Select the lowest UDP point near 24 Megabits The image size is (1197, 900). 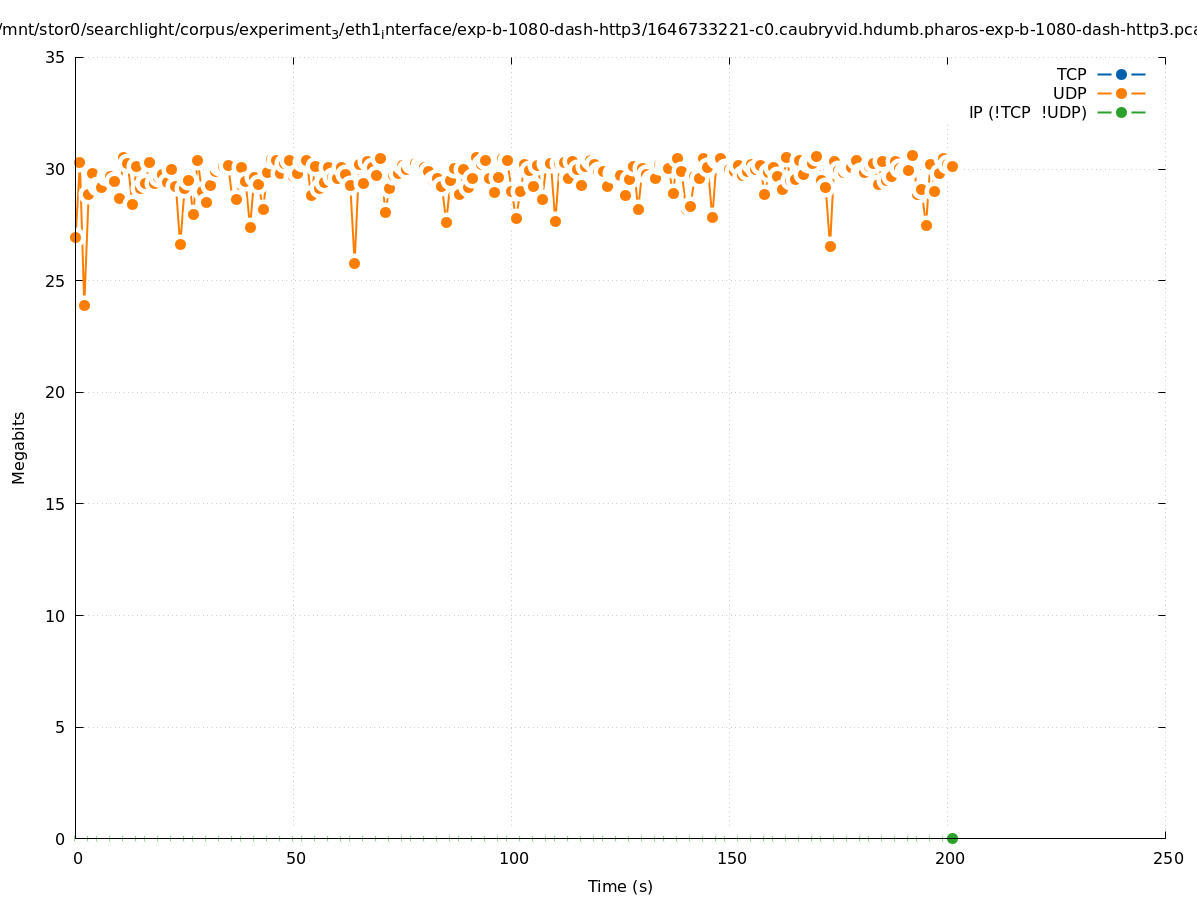[84, 305]
